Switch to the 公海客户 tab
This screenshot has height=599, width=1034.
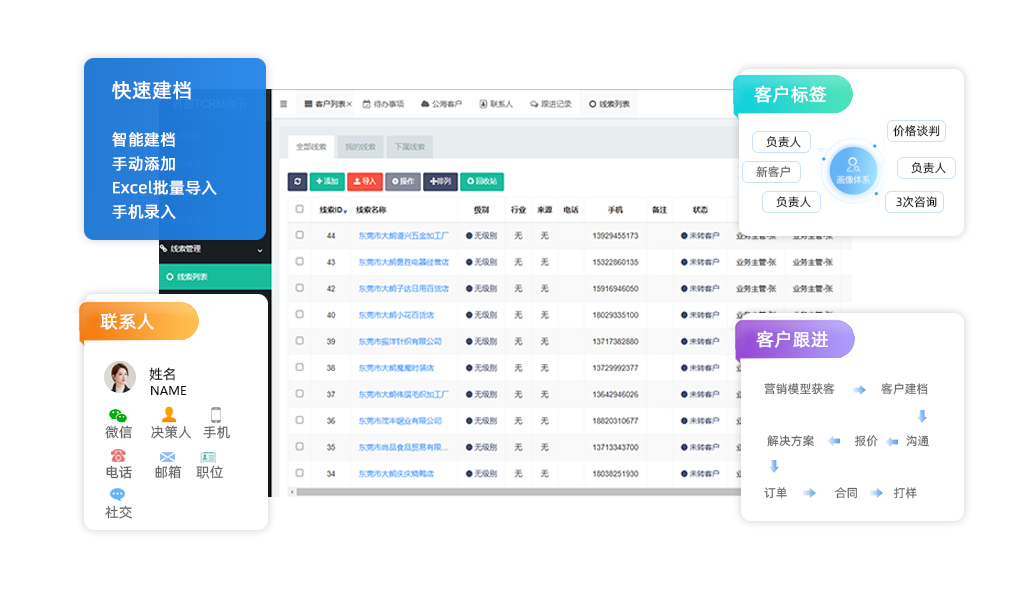[442, 104]
